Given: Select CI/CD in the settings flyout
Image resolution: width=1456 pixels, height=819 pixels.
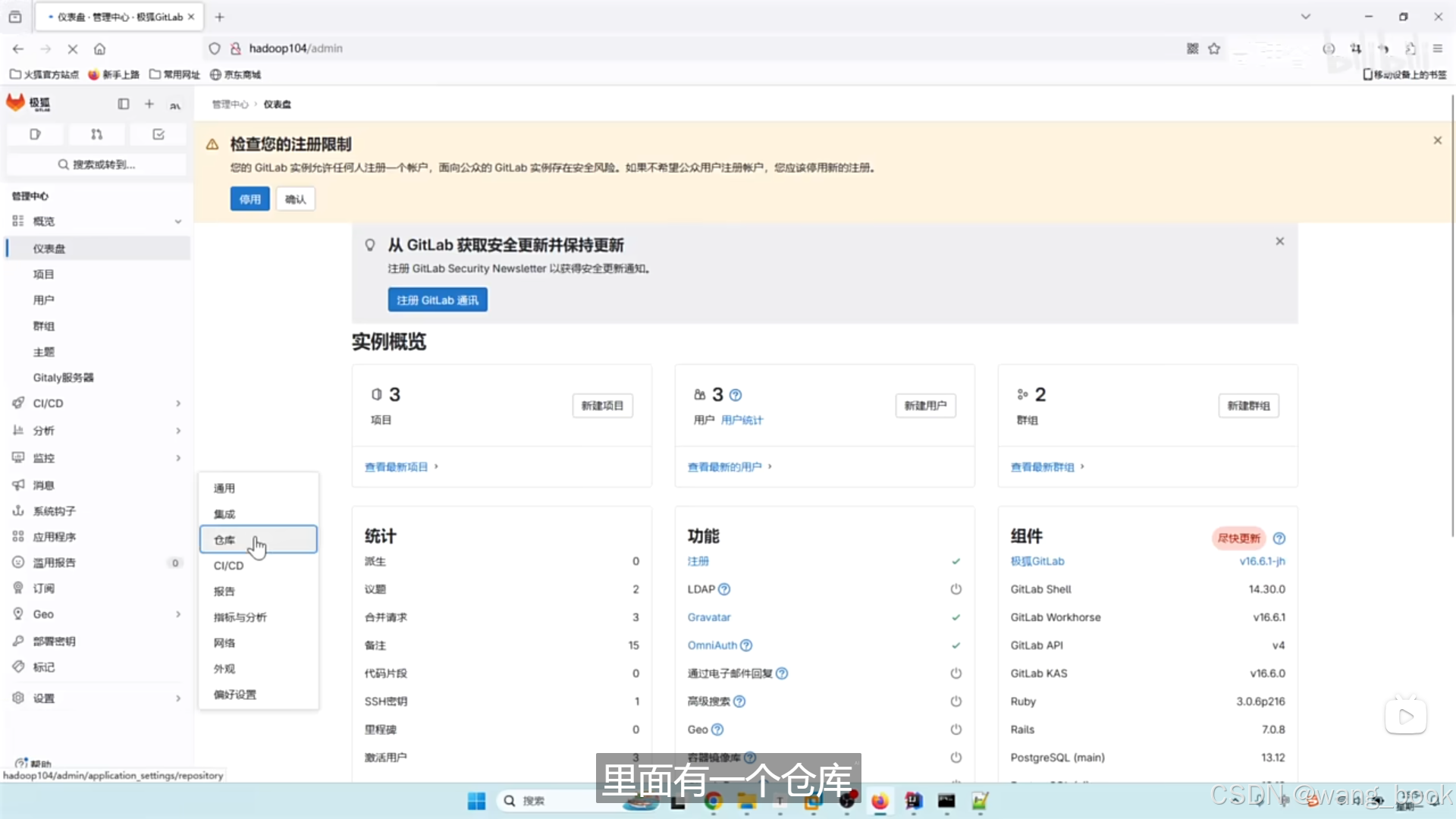Looking at the screenshot, I should 258,566.
